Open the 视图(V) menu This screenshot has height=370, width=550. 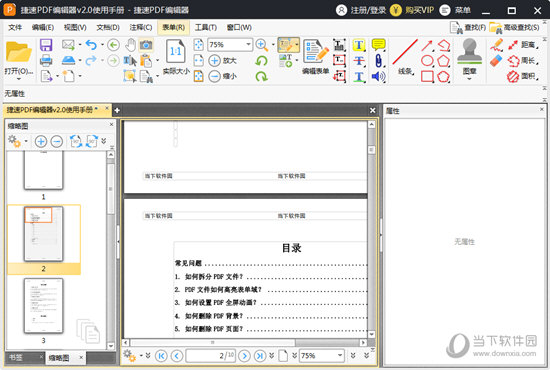[75, 27]
